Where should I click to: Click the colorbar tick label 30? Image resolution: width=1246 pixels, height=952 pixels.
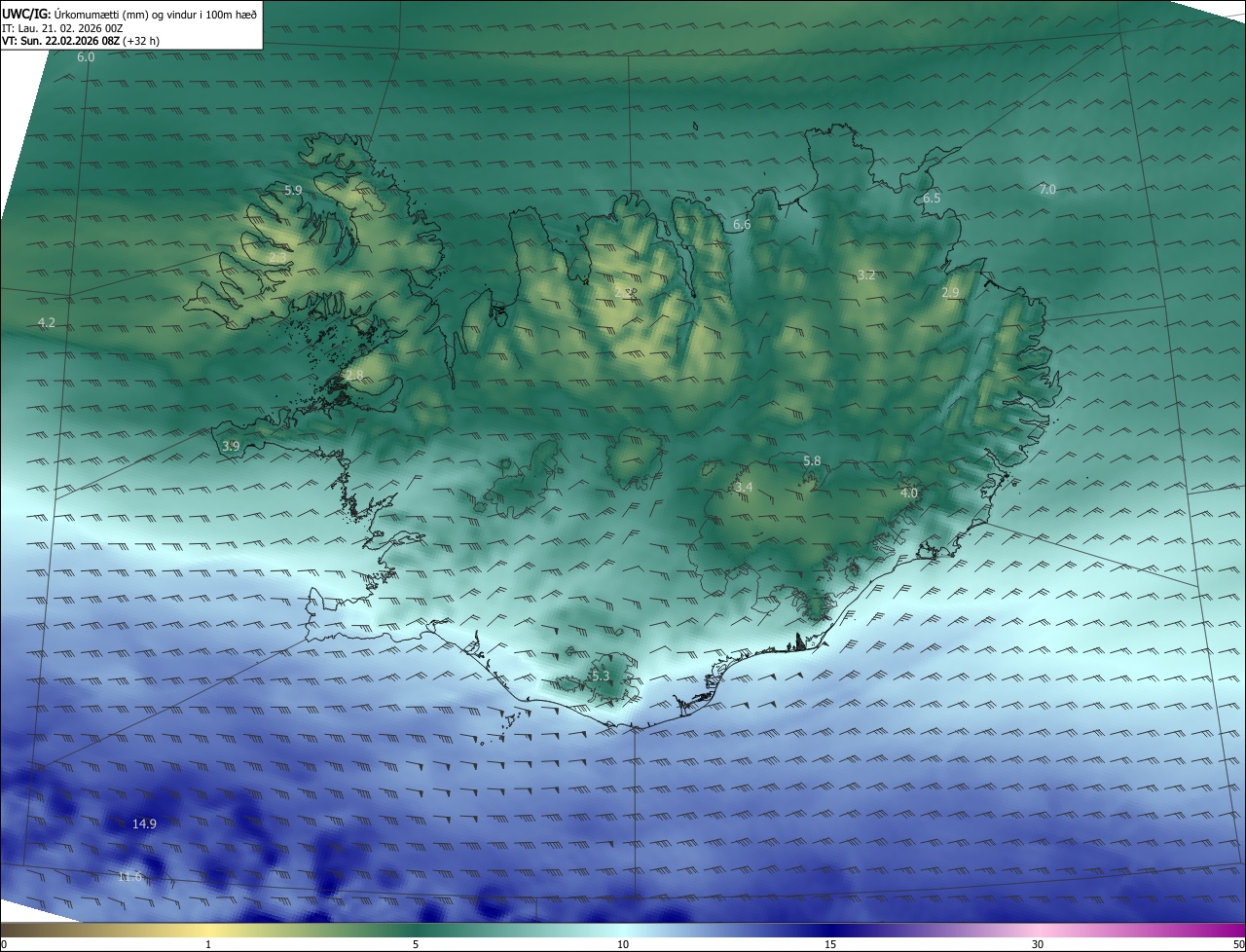pyautogui.click(x=1038, y=944)
